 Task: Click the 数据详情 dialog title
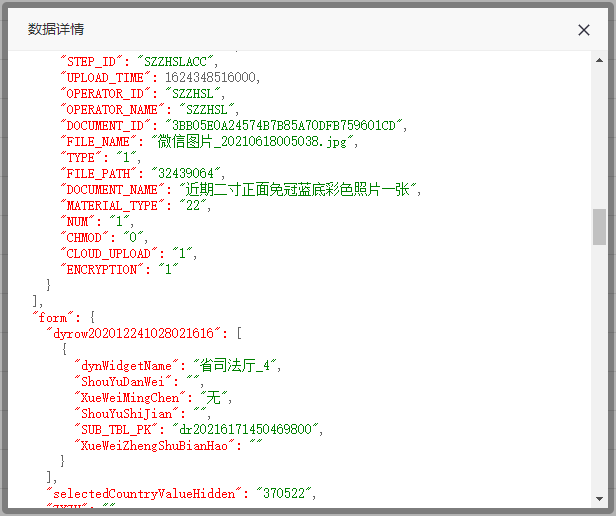point(56,30)
